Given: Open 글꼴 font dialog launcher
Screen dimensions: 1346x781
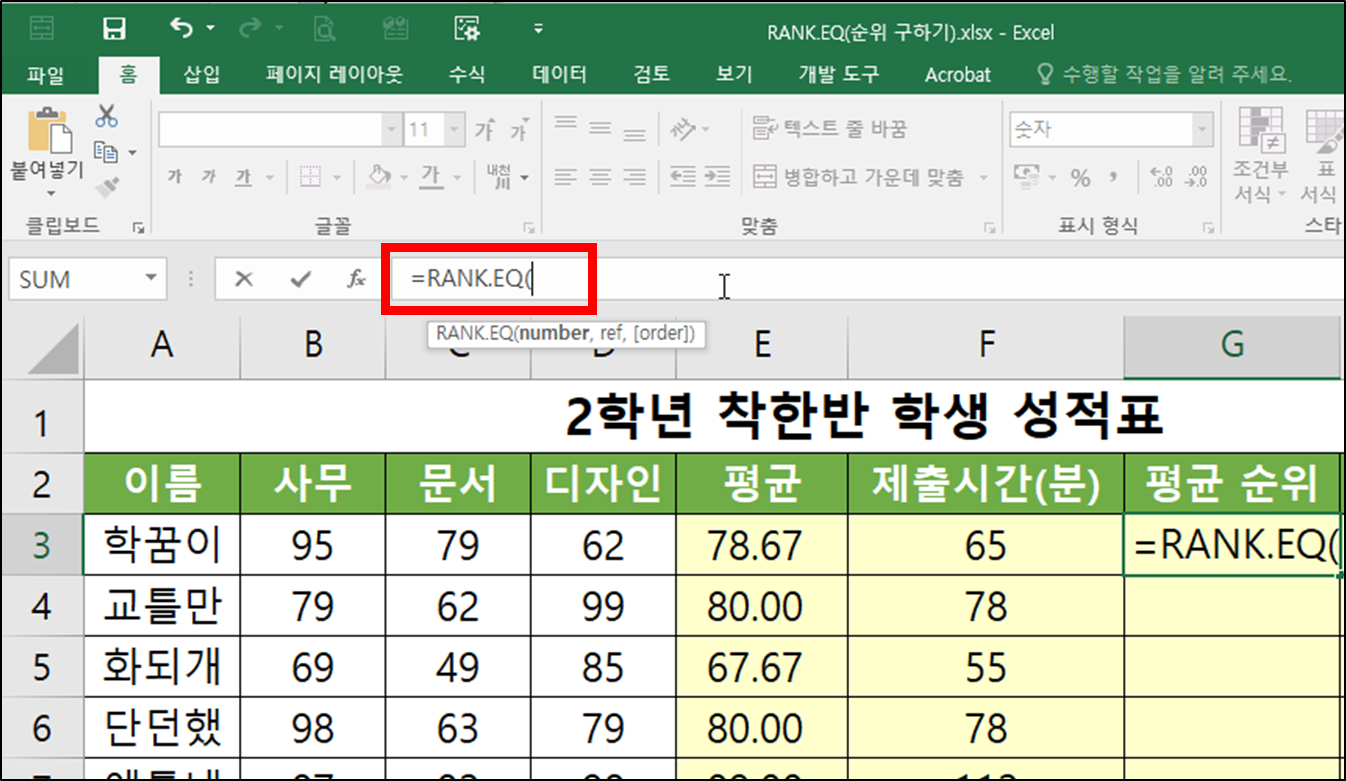Looking at the screenshot, I should point(529,228).
